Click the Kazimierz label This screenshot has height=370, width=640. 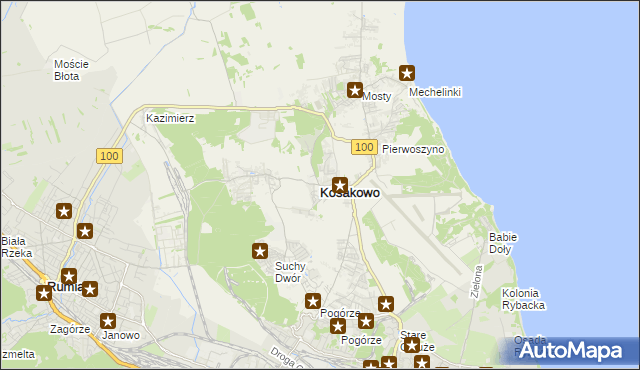170,118
